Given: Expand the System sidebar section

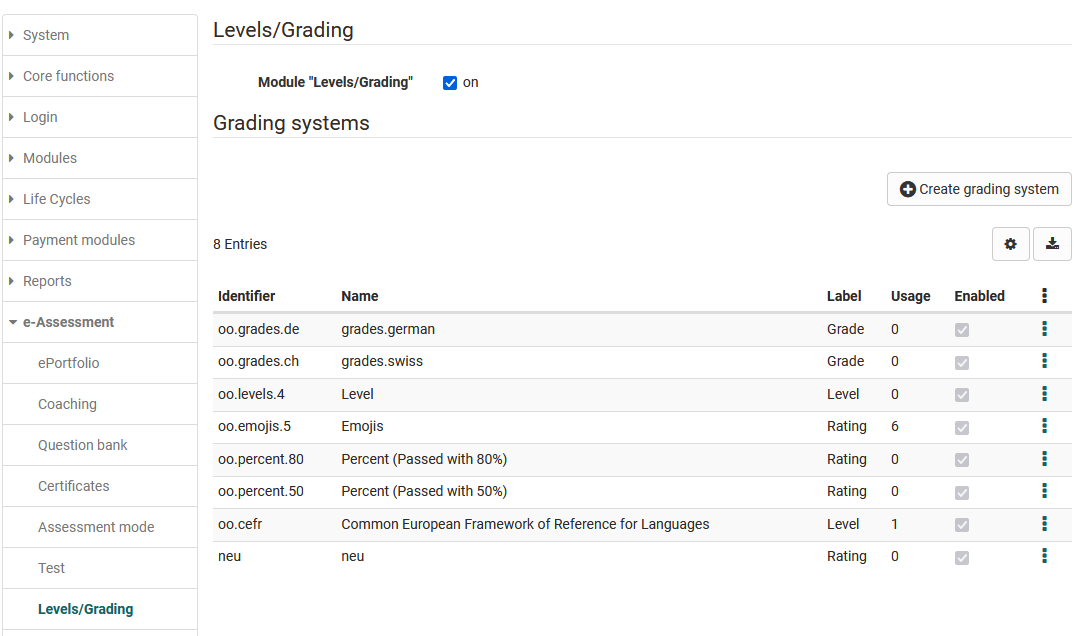Looking at the screenshot, I should tap(46, 35).
